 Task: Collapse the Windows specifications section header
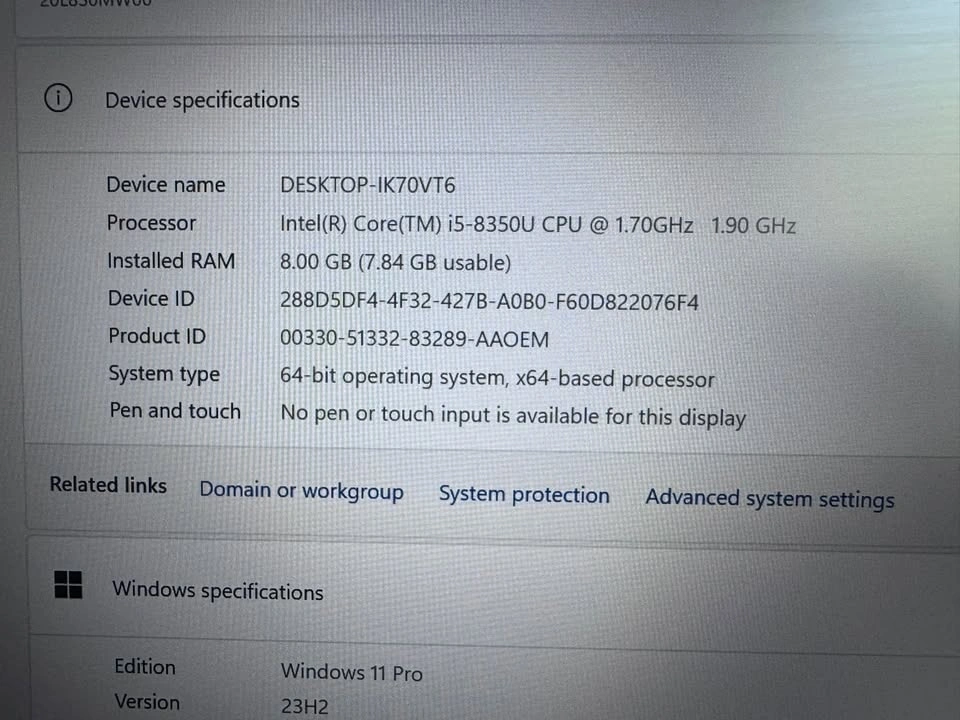217,590
